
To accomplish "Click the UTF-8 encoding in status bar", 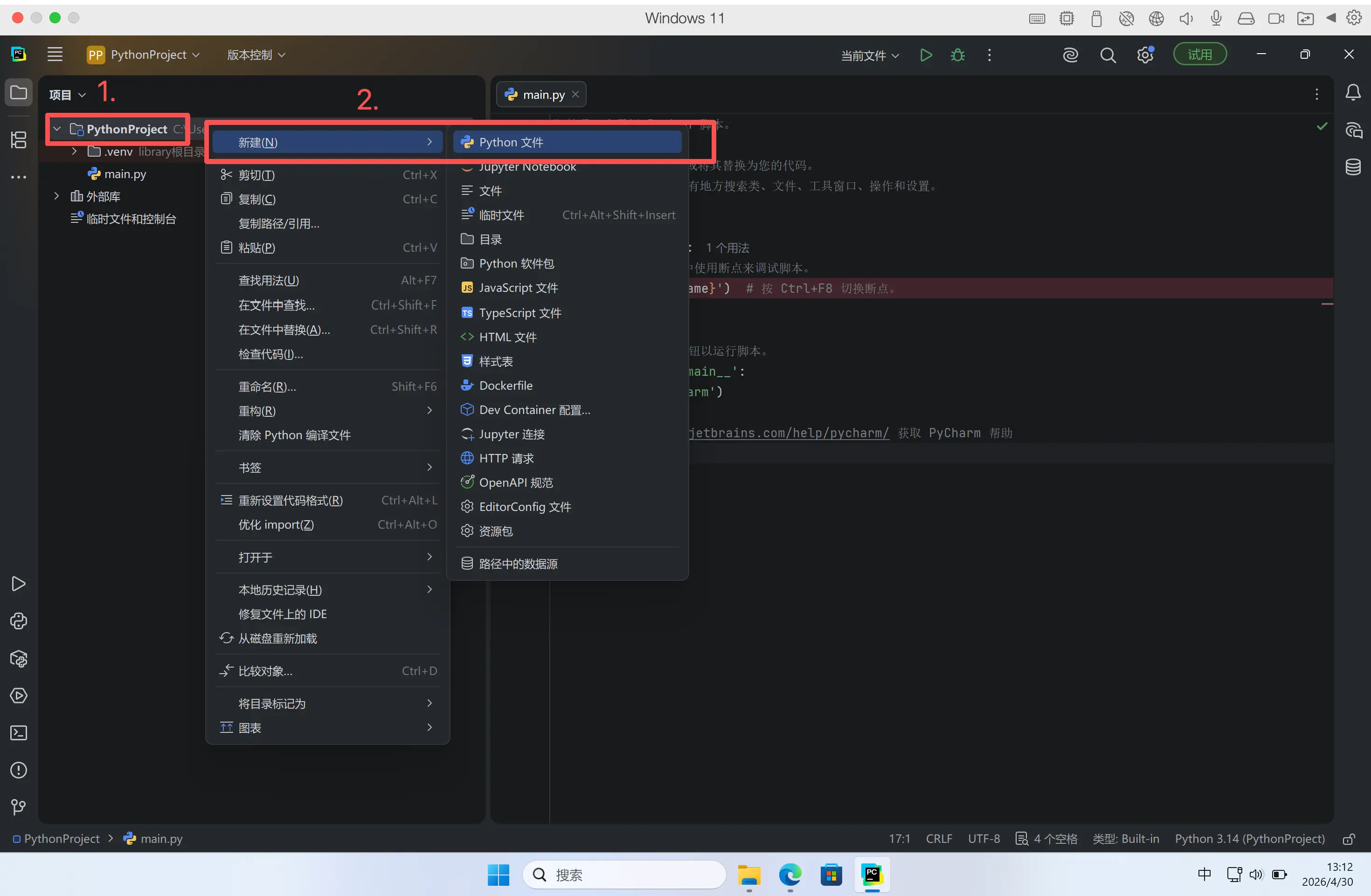I will (x=983, y=839).
